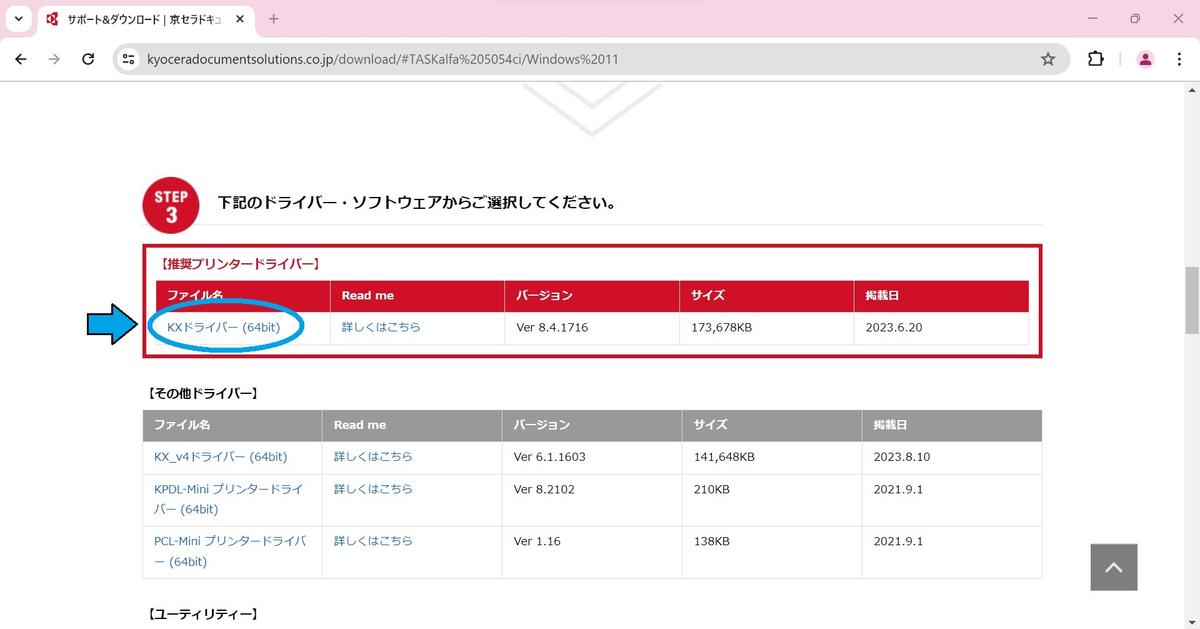Select the Kyocera support & download tab
The height and width of the screenshot is (629, 1200).
[x=140, y=19]
